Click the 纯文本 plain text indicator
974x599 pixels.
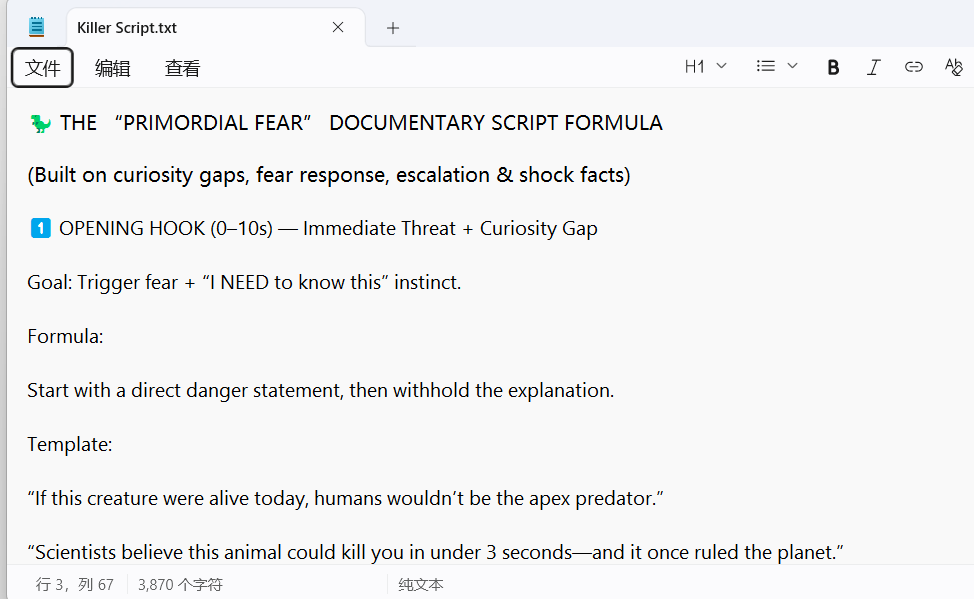pos(421,584)
